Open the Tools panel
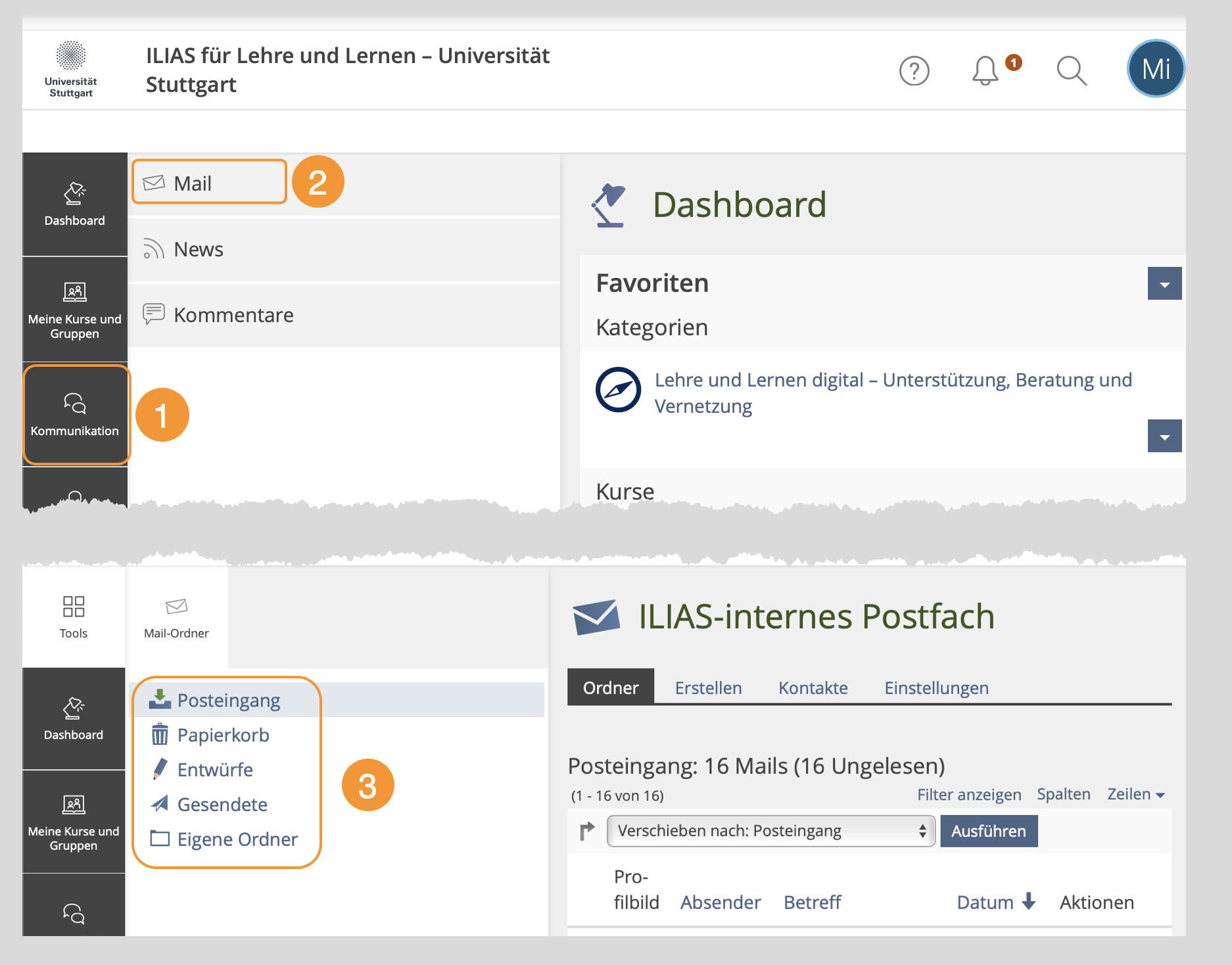 click(x=74, y=617)
